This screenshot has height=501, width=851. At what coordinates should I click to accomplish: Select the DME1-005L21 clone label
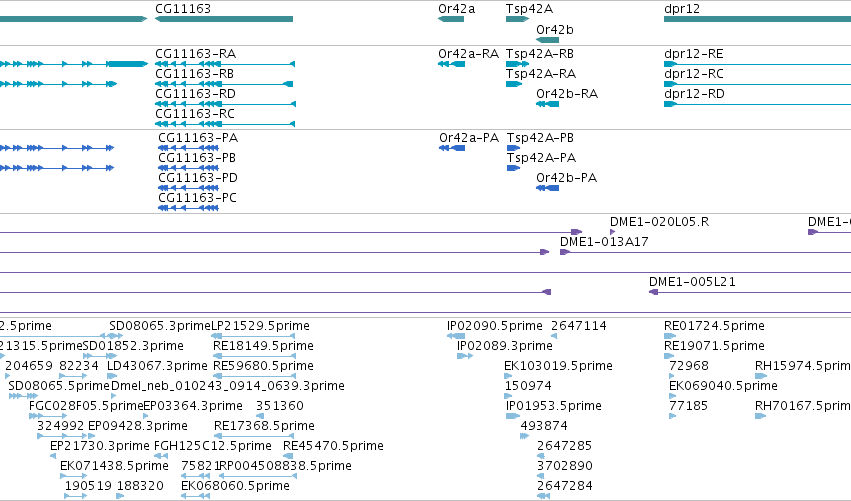click(x=692, y=282)
